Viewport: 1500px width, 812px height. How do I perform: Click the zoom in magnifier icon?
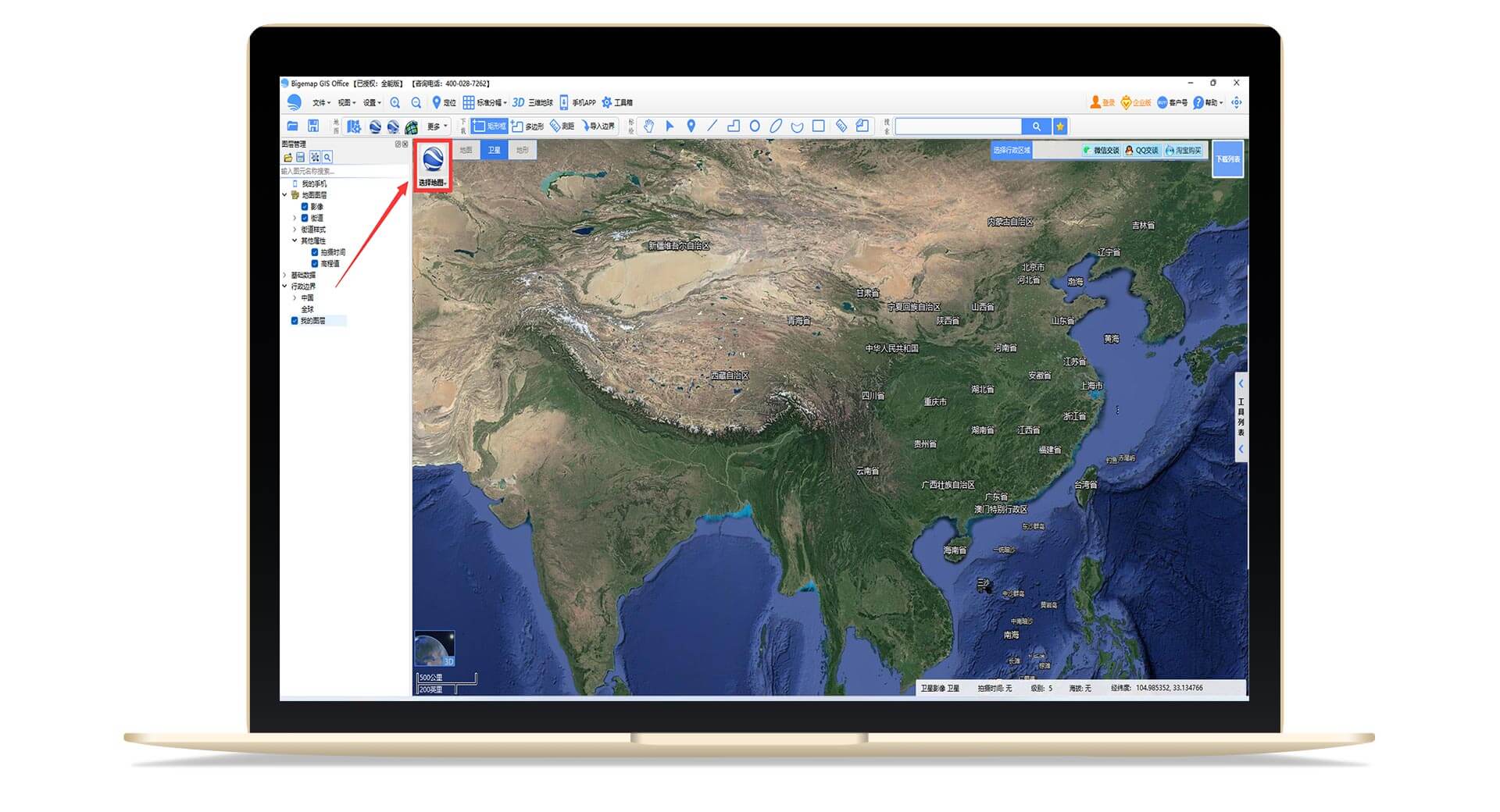395,103
